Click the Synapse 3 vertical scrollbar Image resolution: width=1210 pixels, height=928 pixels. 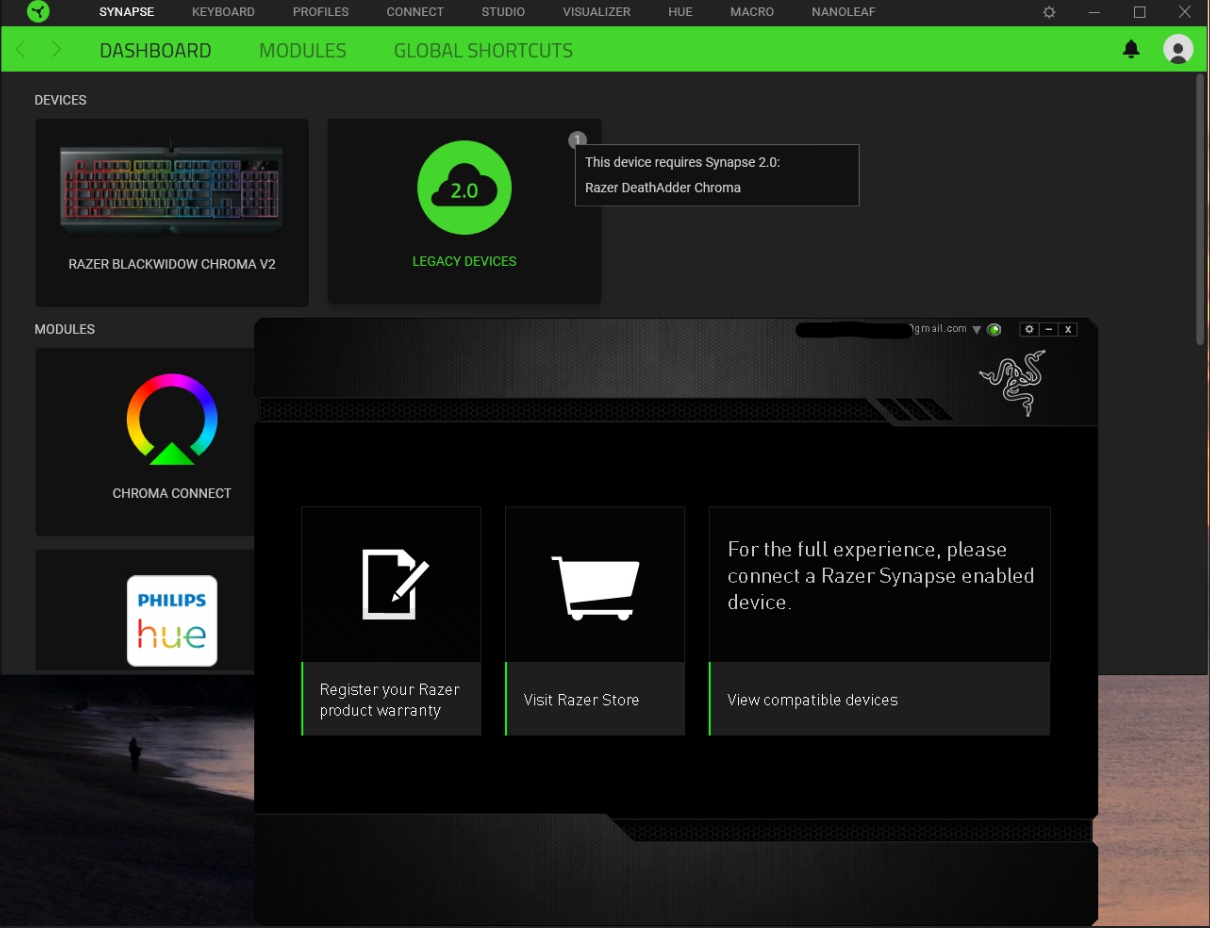coord(1200,210)
